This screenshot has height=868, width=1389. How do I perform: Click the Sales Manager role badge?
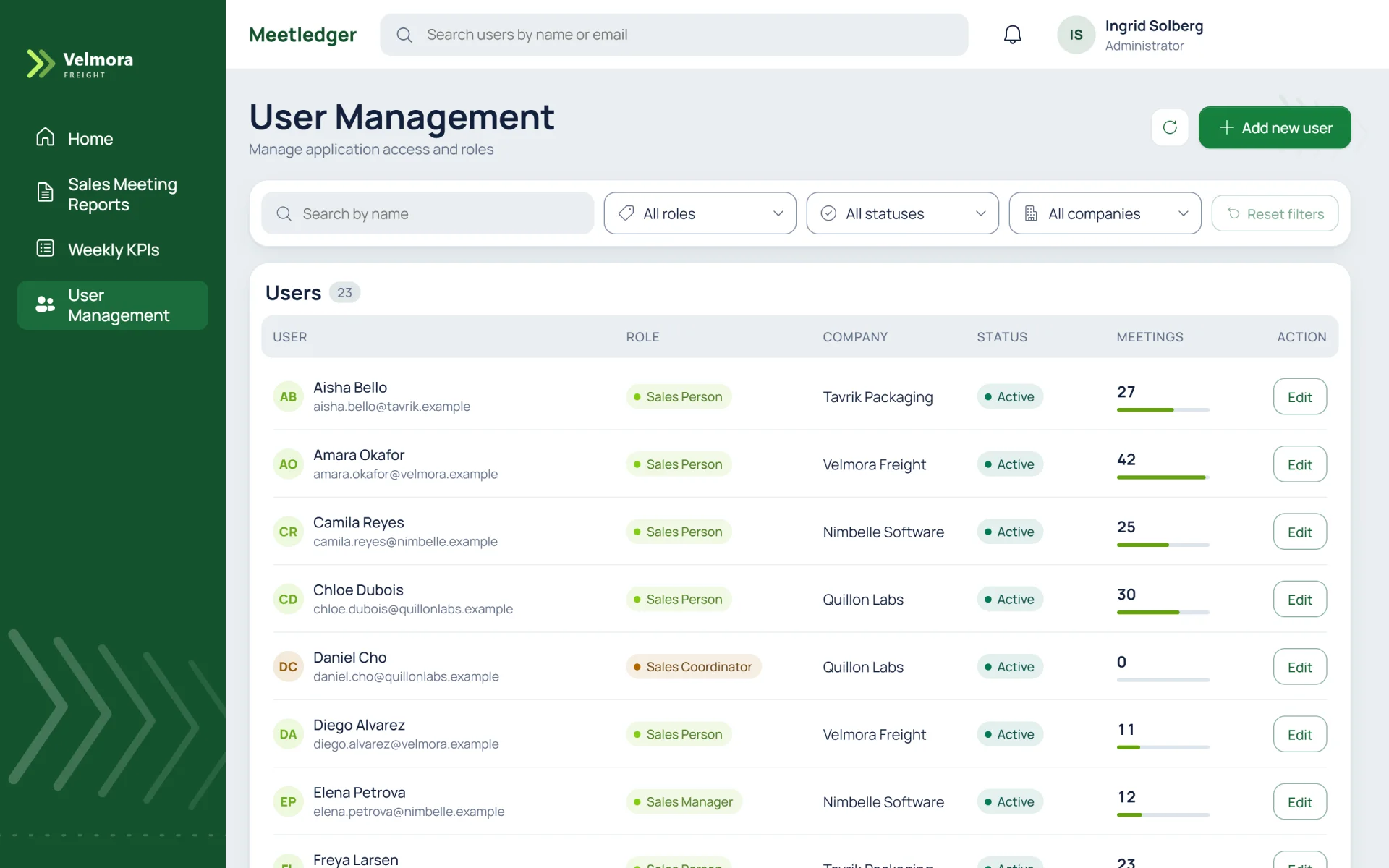(684, 801)
